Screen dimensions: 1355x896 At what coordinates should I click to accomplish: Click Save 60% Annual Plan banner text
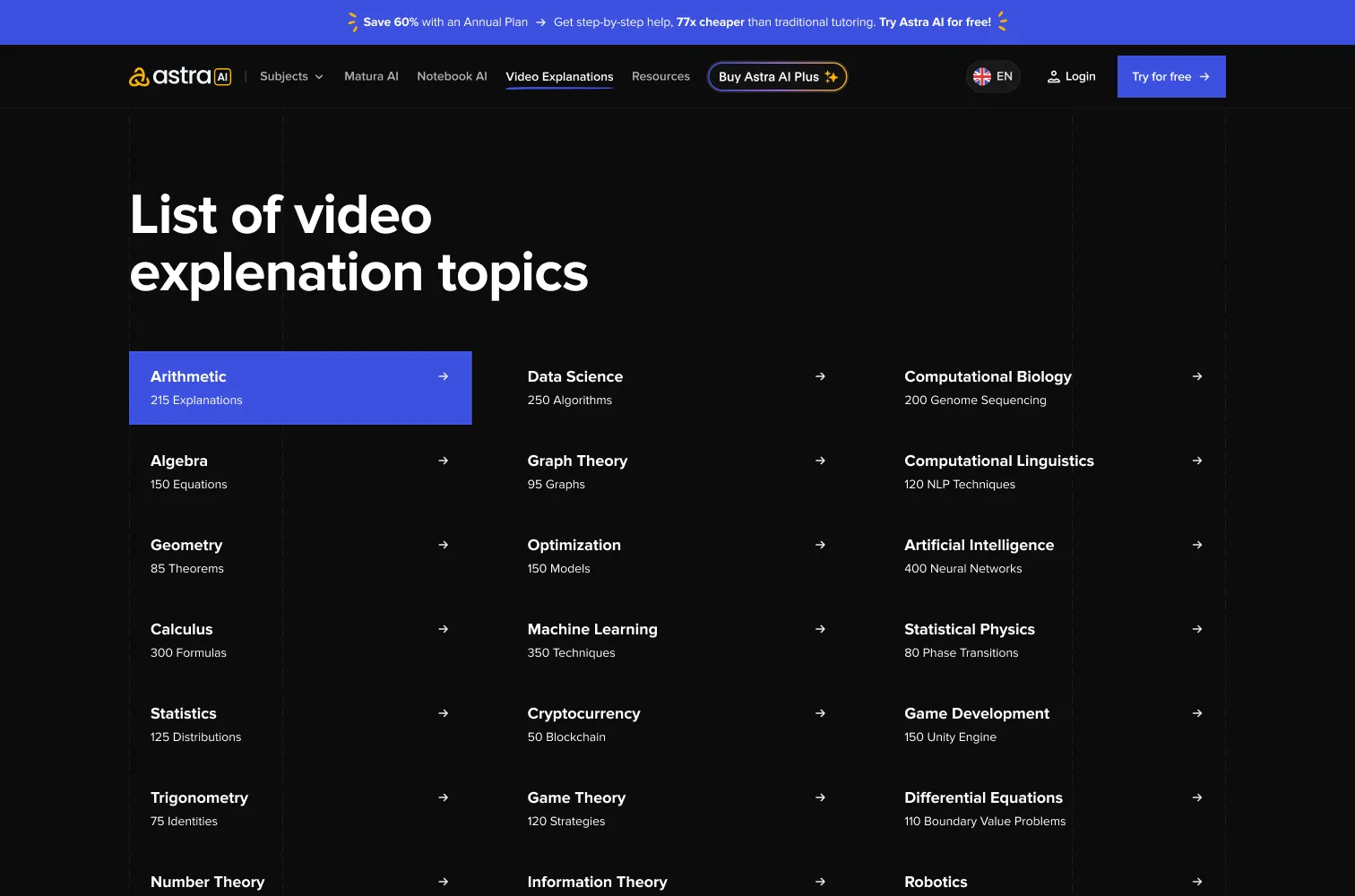click(x=445, y=22)
